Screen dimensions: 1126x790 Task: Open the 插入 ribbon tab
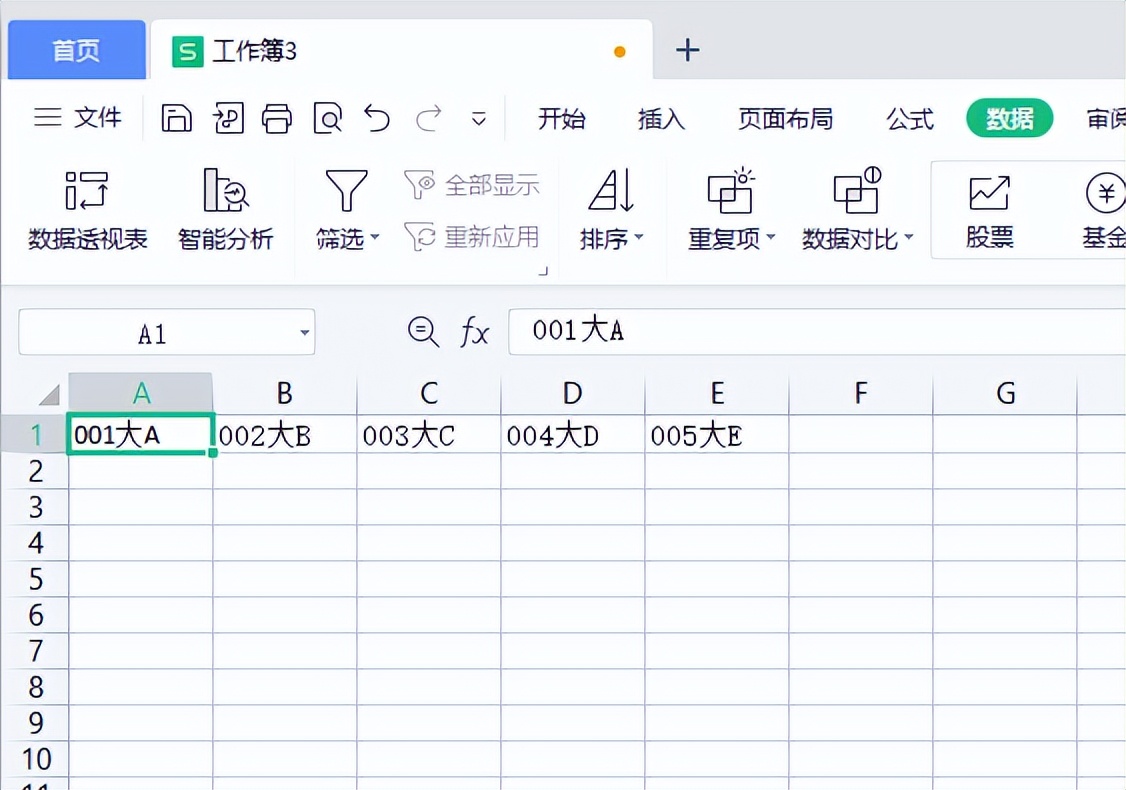point(660,119)
